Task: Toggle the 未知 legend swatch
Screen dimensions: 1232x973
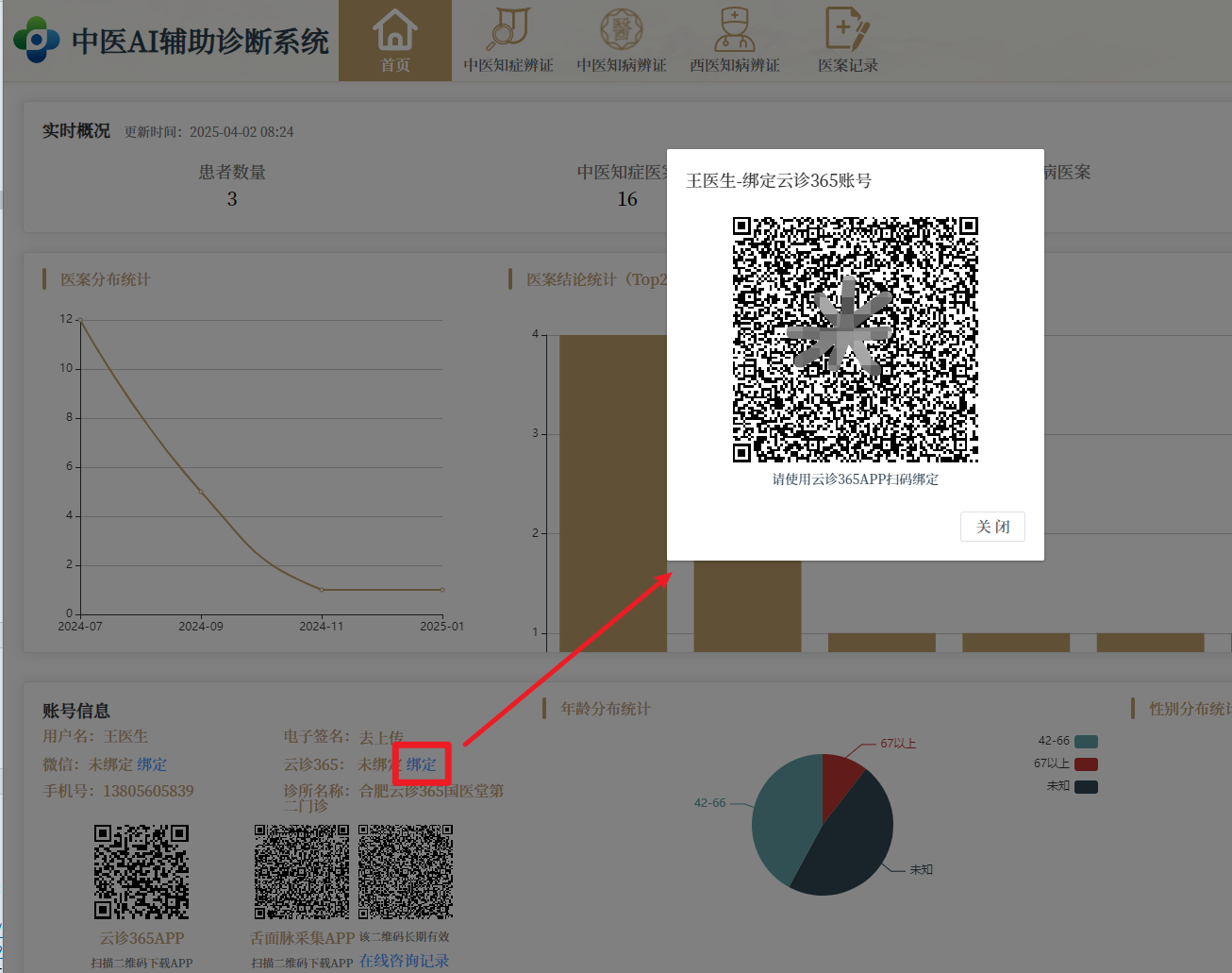Action: pos(1086,787)
